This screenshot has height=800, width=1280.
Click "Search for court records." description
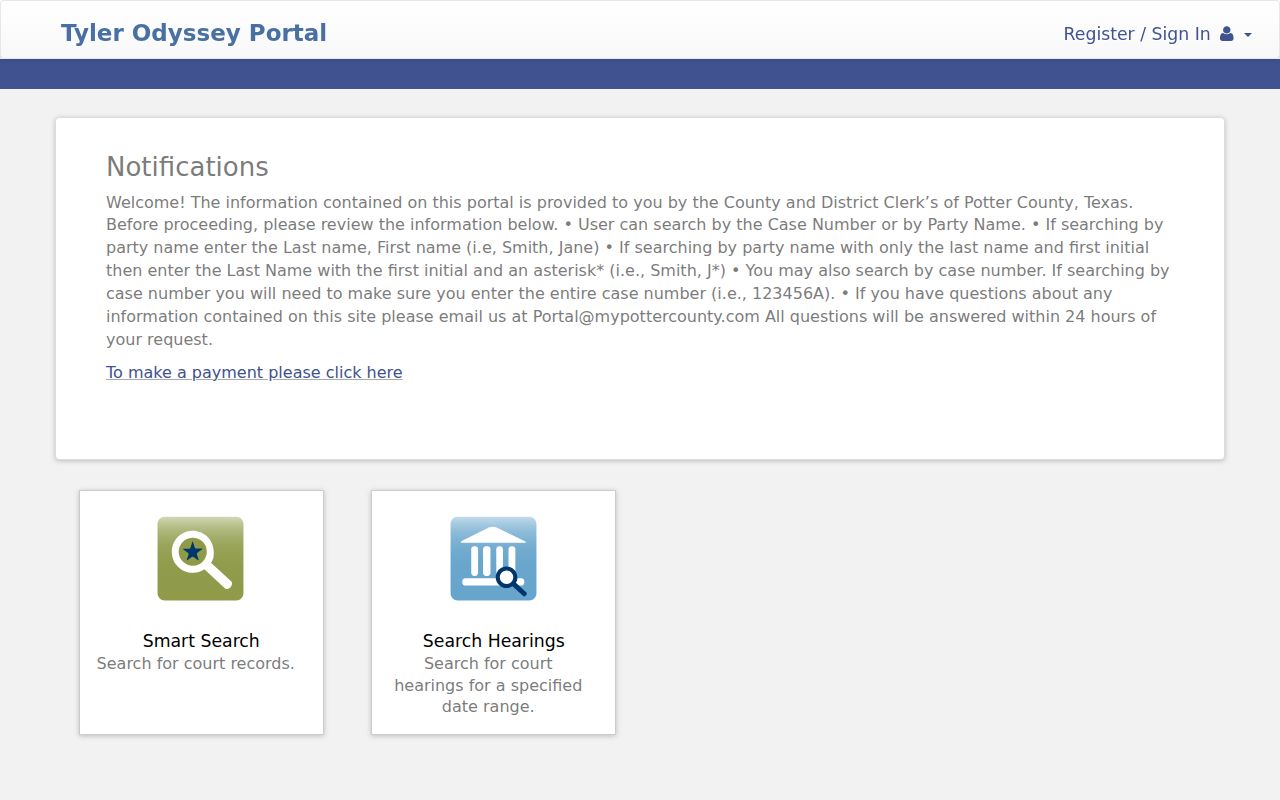point(196,663)
